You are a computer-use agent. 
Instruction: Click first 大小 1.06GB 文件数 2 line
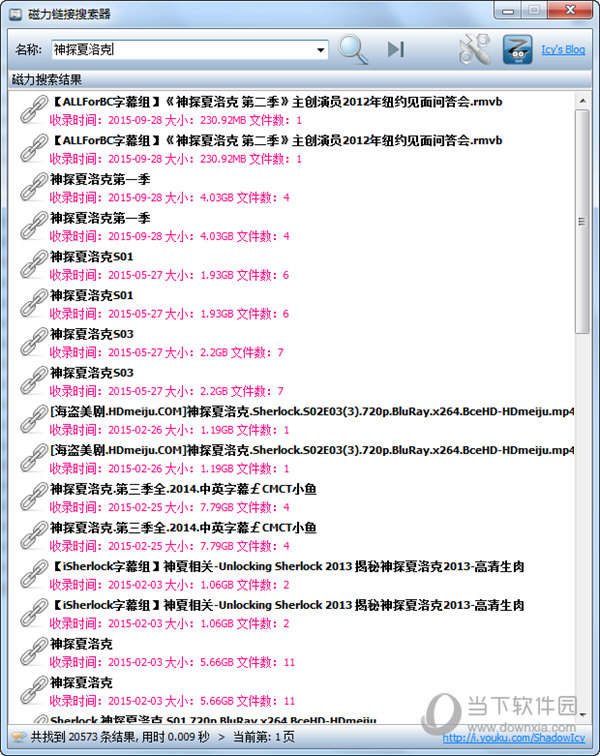coord(170,585)
